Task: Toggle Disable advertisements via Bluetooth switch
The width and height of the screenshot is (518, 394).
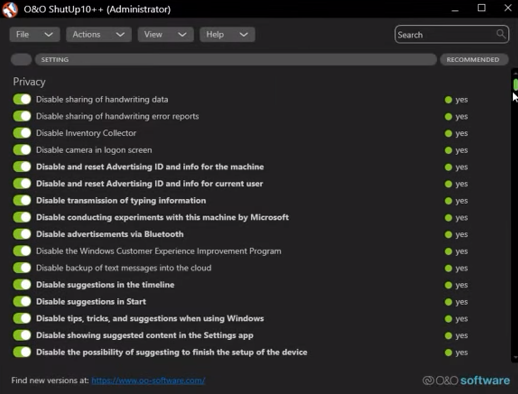Action: 22,234
